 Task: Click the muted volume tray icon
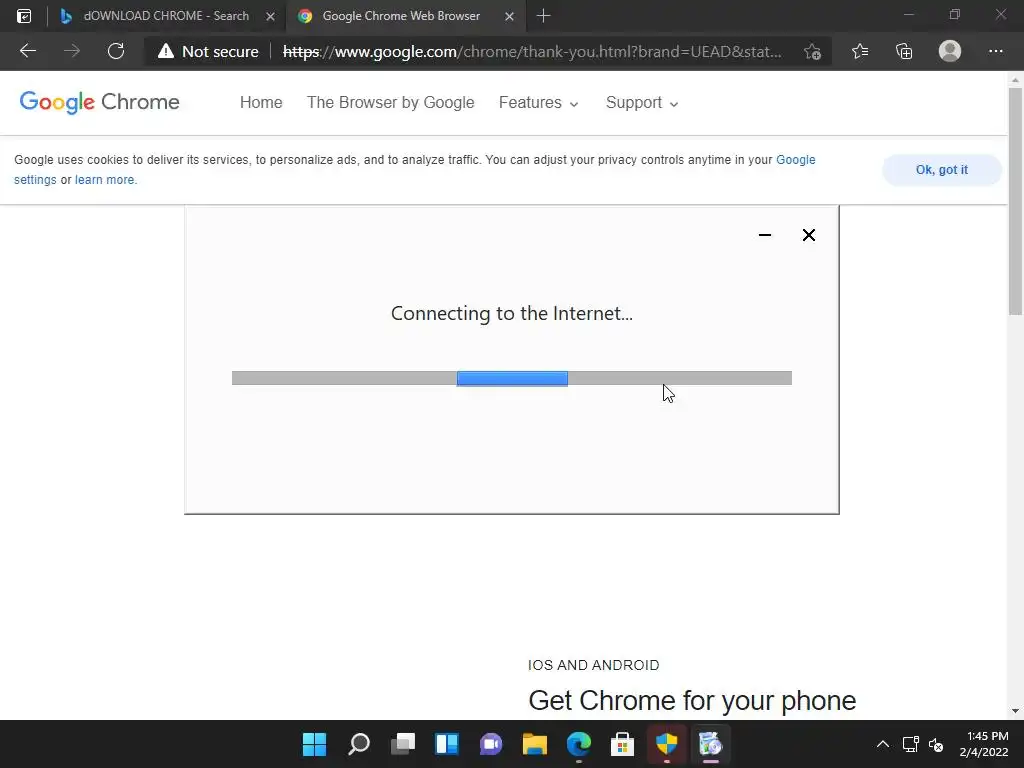(x=936, y=744)
